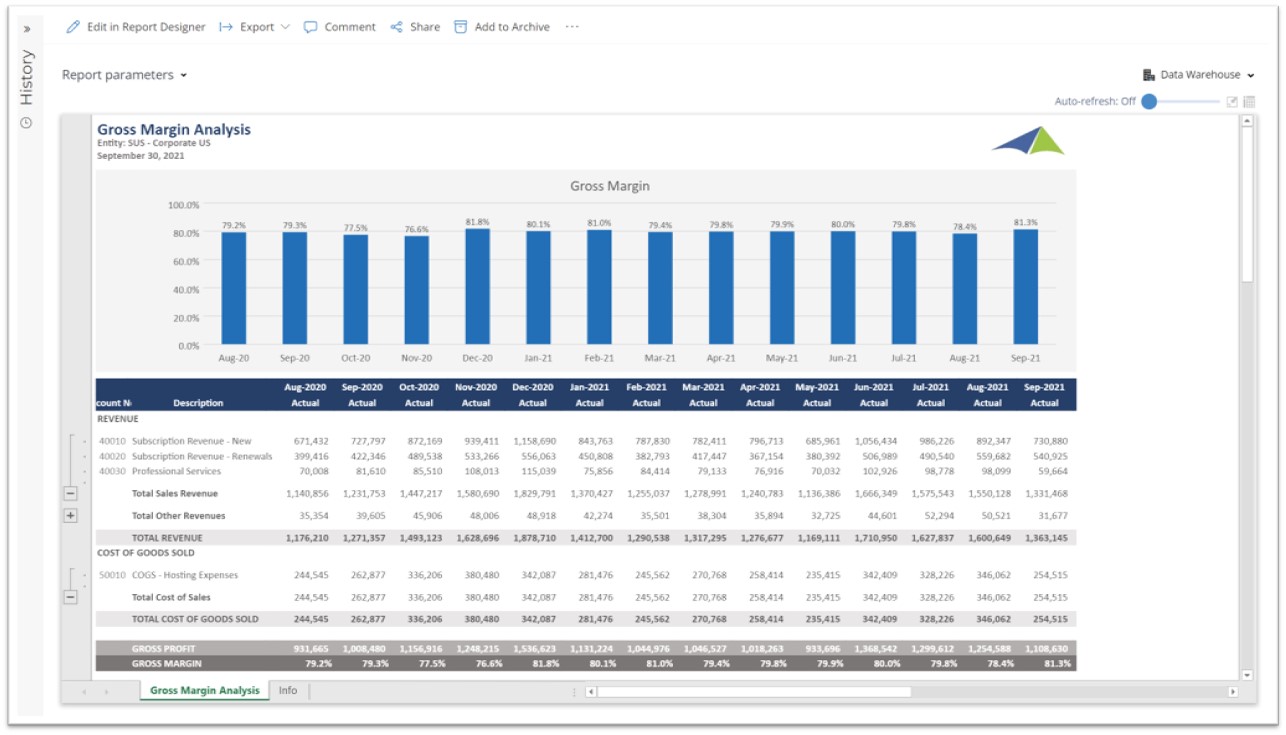
Task: Open the more options ellipsis menu
Action: [572, 27]
